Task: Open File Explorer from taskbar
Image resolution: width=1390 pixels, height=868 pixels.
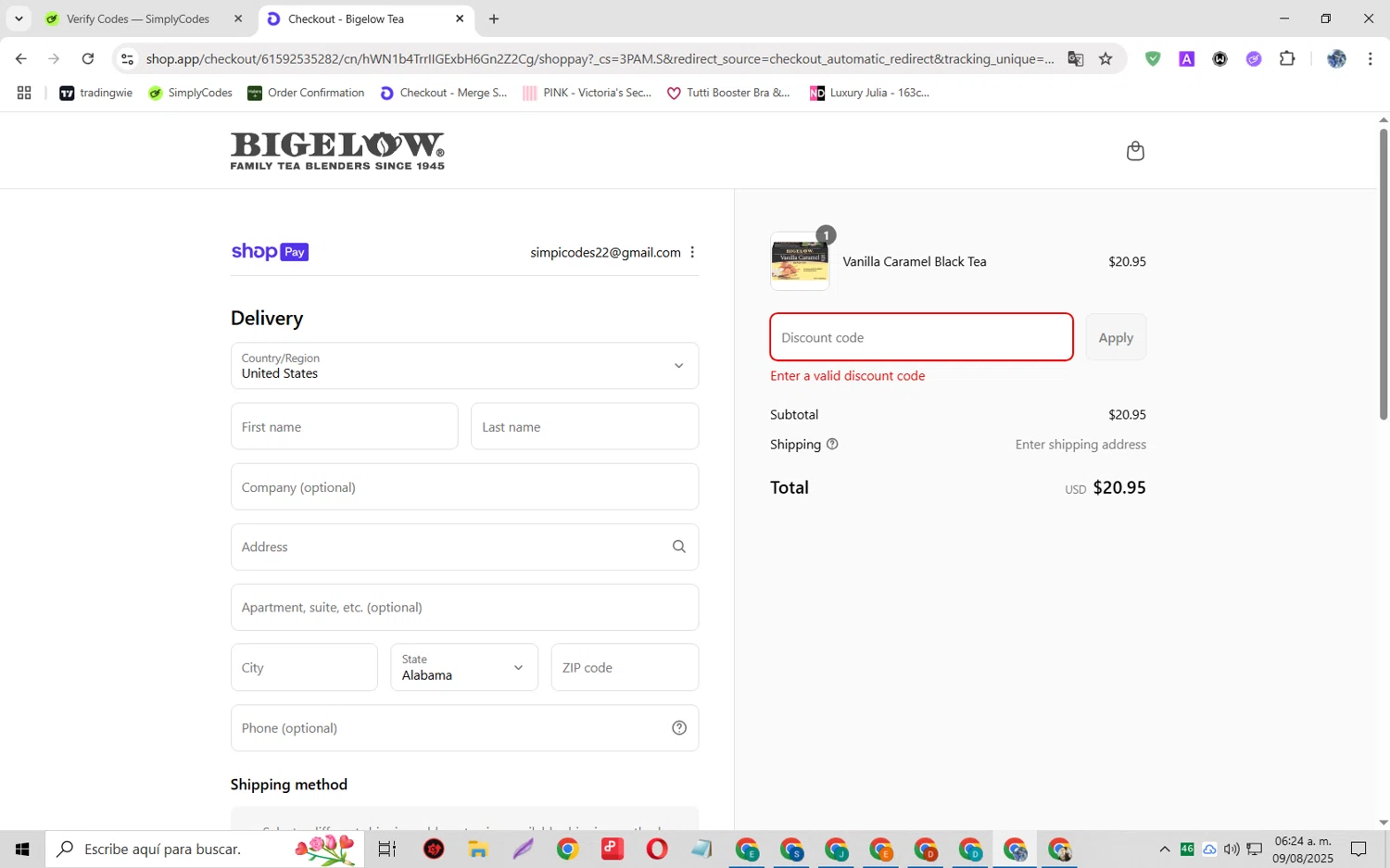Action: point(478,849)
